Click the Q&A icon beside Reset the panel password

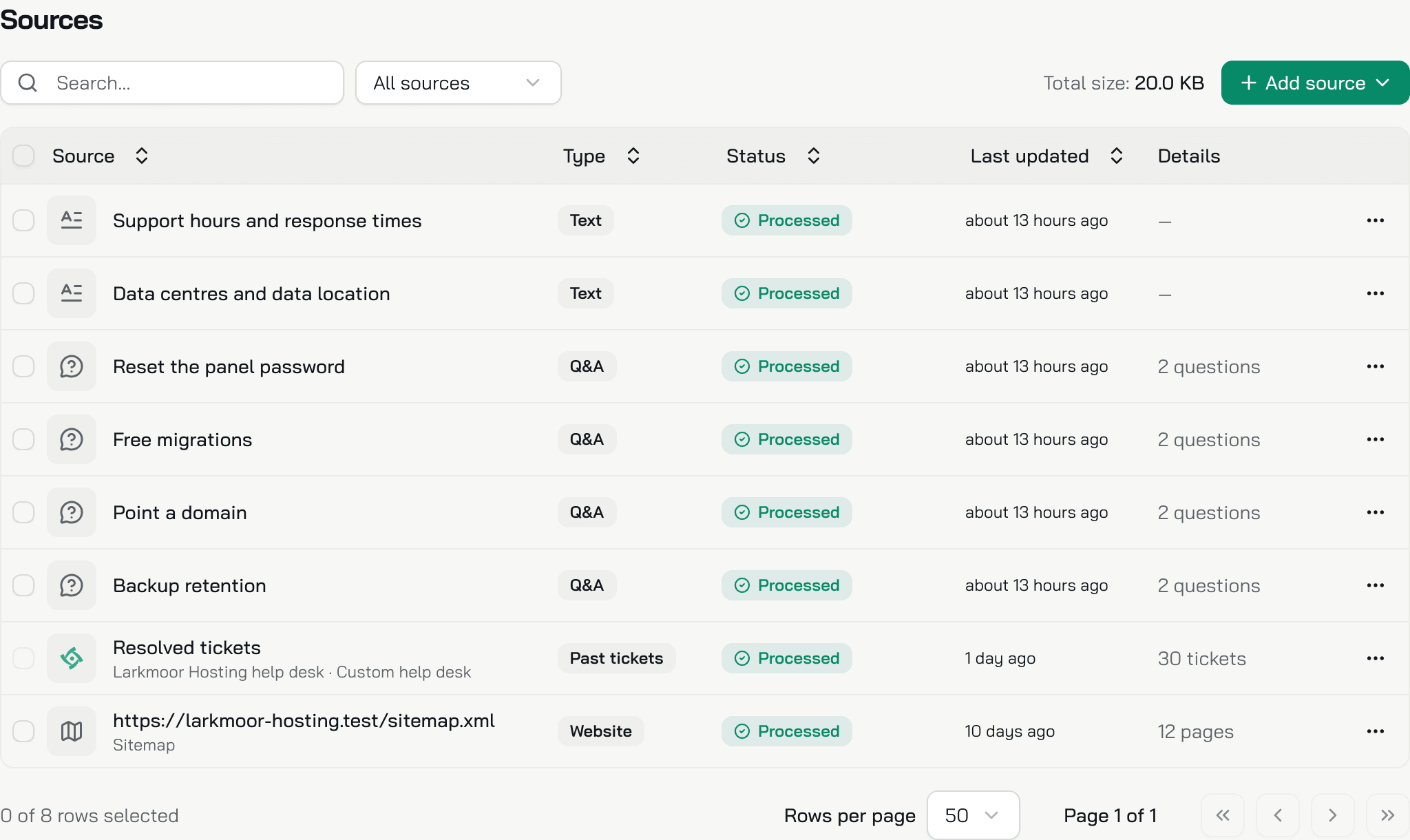(x=72, y=366)
